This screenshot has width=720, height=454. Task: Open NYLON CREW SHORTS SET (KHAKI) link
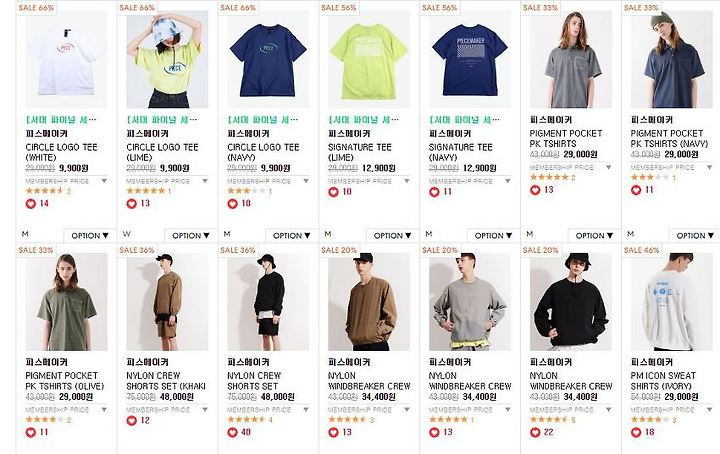click(x=166, y=381)
